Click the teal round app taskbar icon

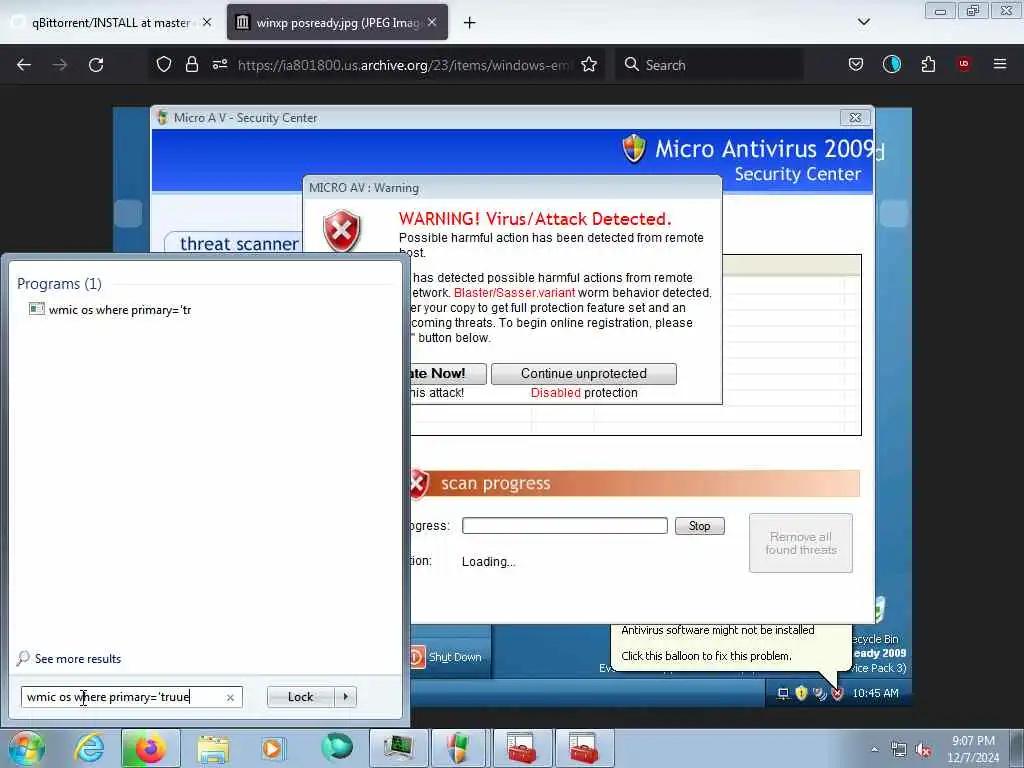point(336,747)
